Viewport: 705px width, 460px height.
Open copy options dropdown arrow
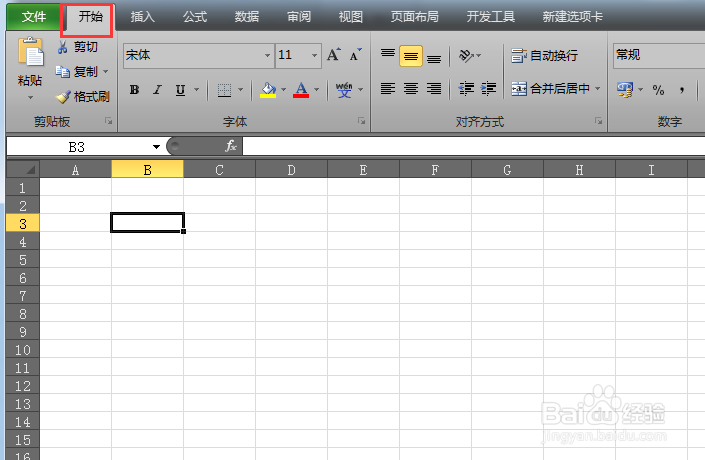(x=106, y=71)
